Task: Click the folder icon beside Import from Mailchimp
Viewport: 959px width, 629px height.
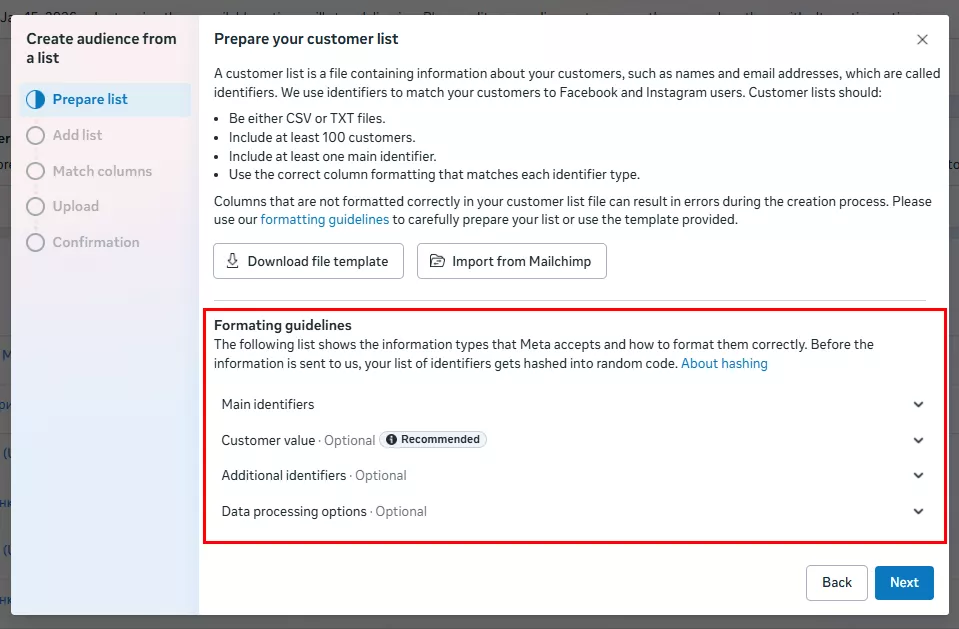Action: (437, 261)
